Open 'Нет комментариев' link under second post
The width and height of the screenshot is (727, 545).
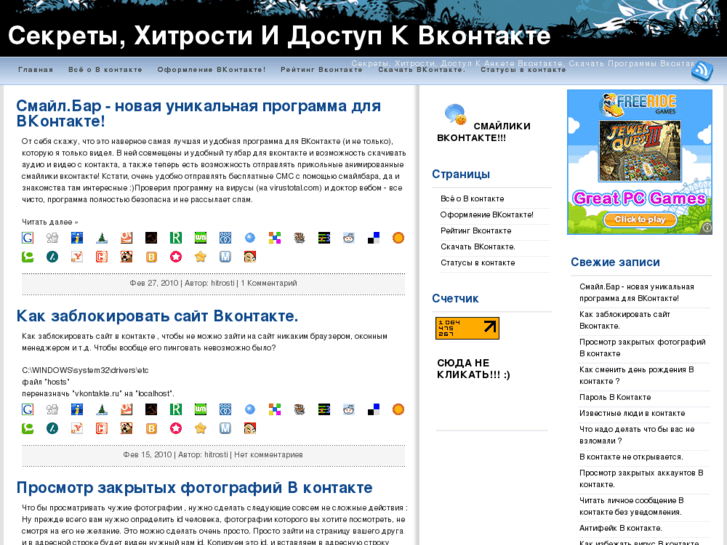[268, 455]
